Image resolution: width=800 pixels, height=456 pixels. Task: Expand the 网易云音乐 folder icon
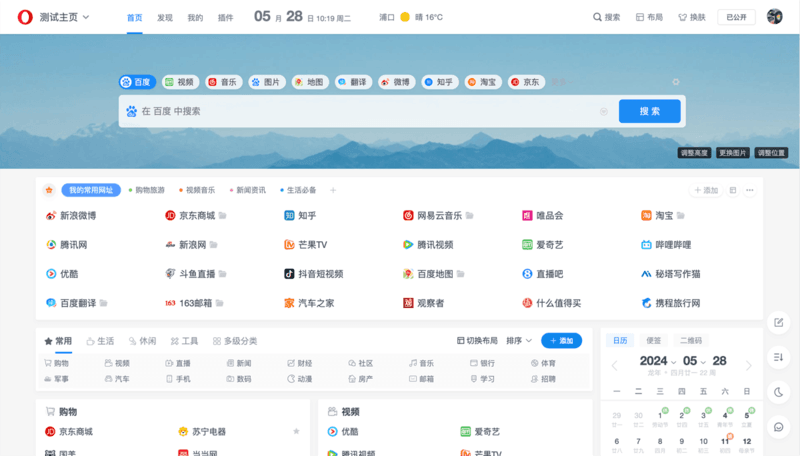click(469, 216)
